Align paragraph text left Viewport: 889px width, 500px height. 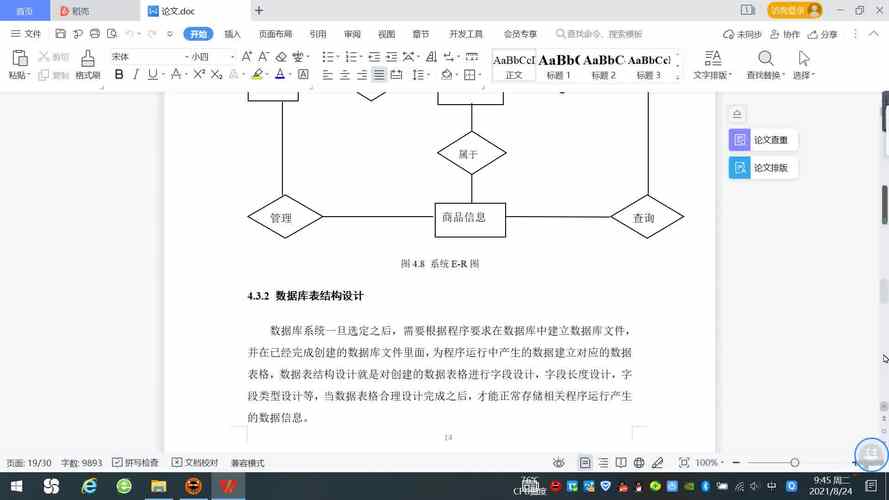[x=328, y=74]
